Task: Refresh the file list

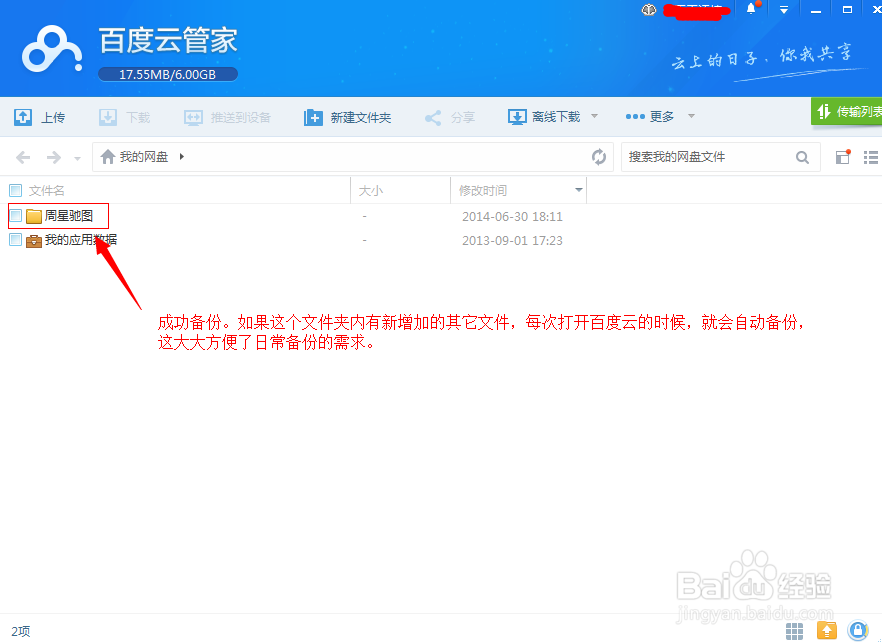Action: coord(599,157)
